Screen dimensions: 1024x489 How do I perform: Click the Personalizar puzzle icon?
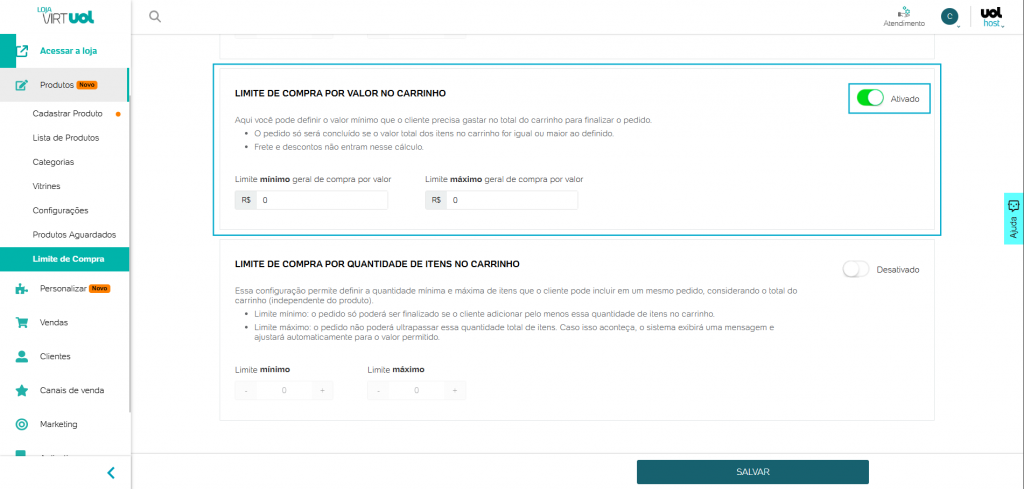(21, 289)
